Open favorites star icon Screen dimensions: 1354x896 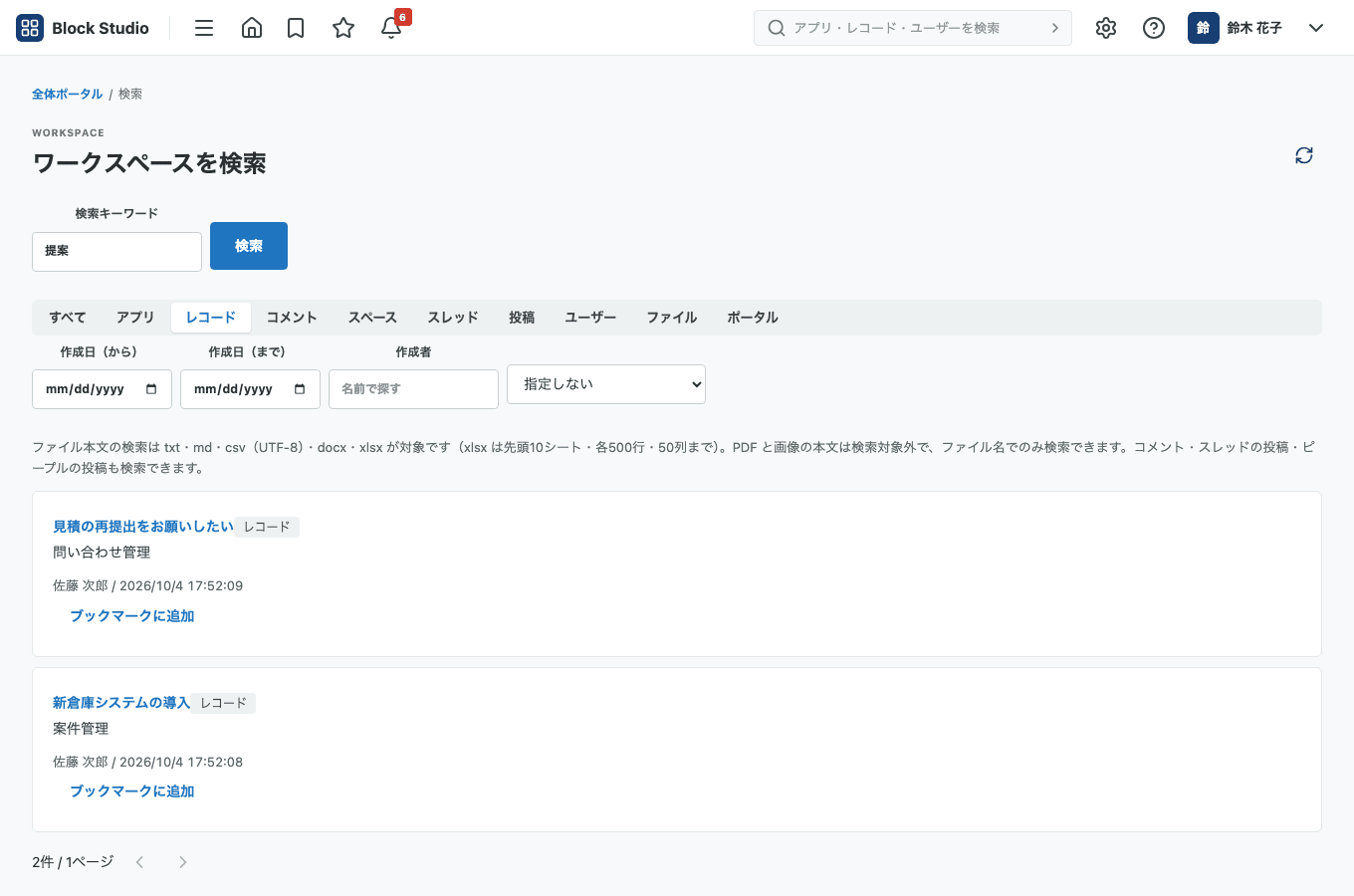point(343,28)
